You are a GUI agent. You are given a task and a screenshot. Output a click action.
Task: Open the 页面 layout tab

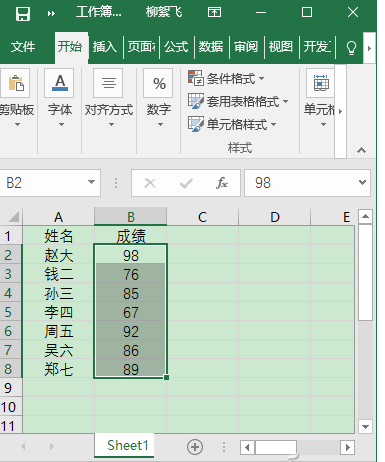pos(141,47)
